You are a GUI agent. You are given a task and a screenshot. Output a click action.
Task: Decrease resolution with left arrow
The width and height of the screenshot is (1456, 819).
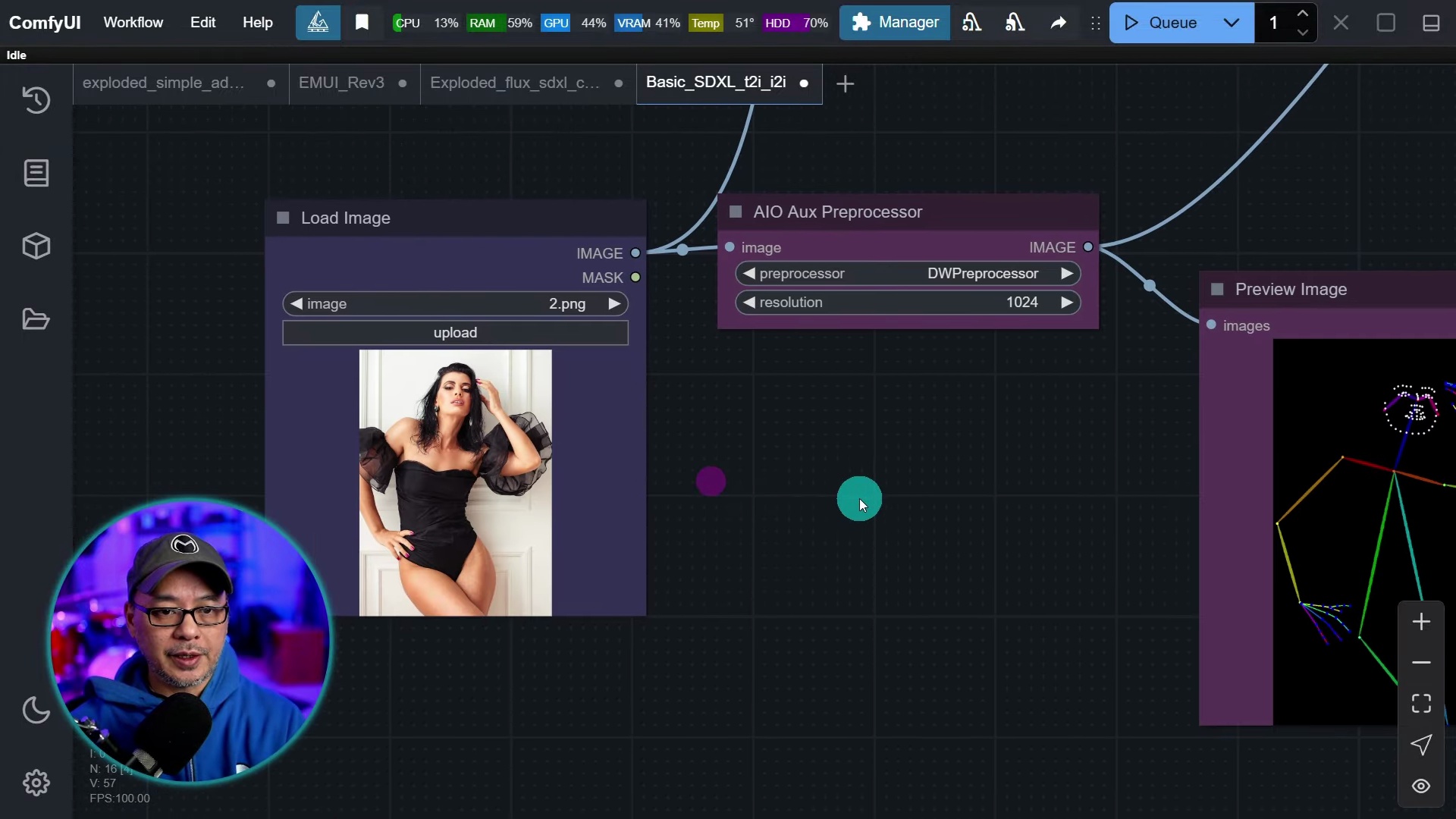tap(749, 303)
